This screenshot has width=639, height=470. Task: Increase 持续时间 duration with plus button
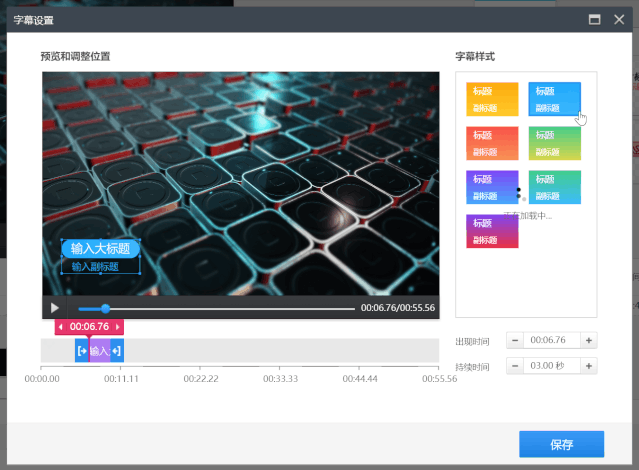589,366
